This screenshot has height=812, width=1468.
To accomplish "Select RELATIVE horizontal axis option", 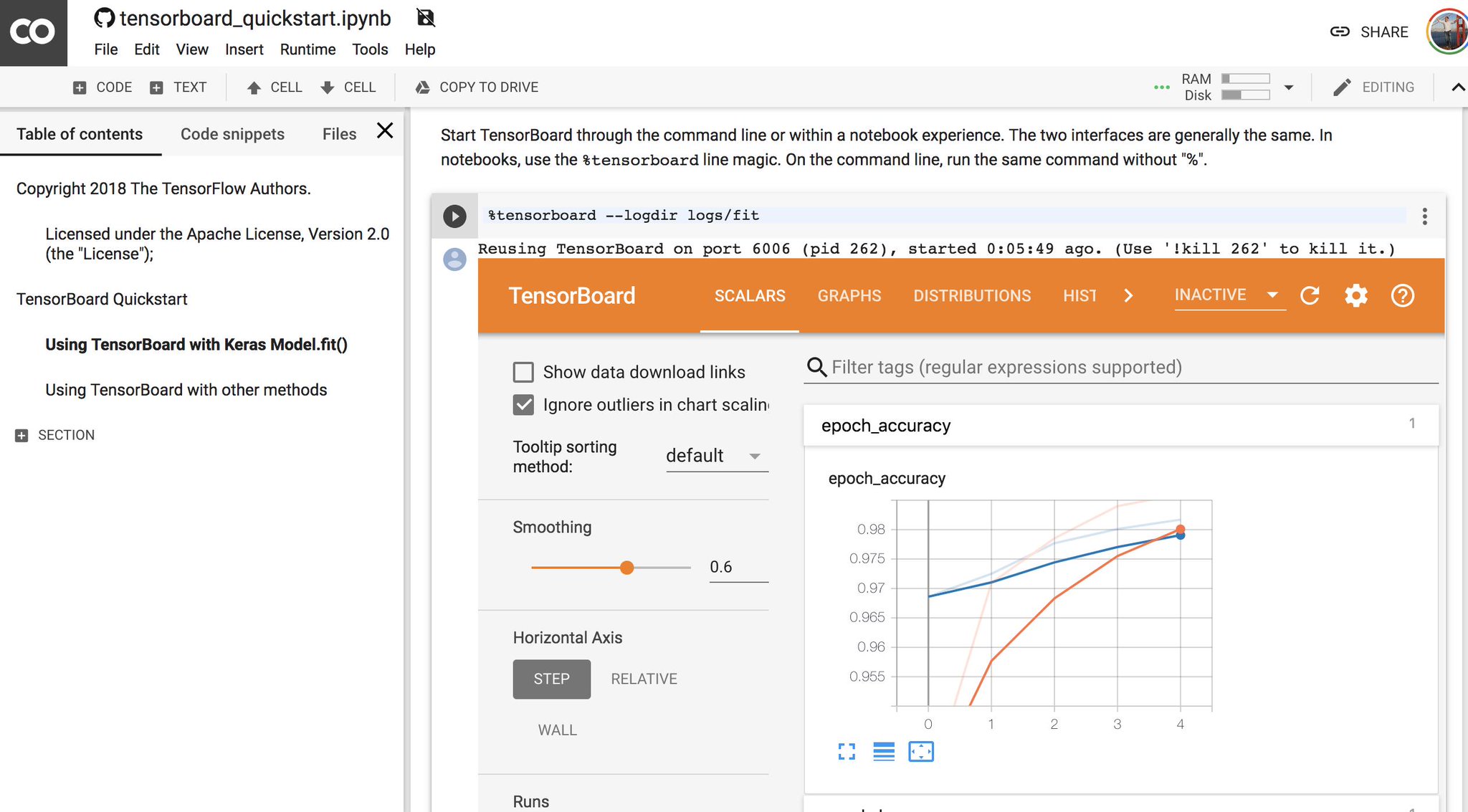I will pyautogui.click(x=644, y=679).
